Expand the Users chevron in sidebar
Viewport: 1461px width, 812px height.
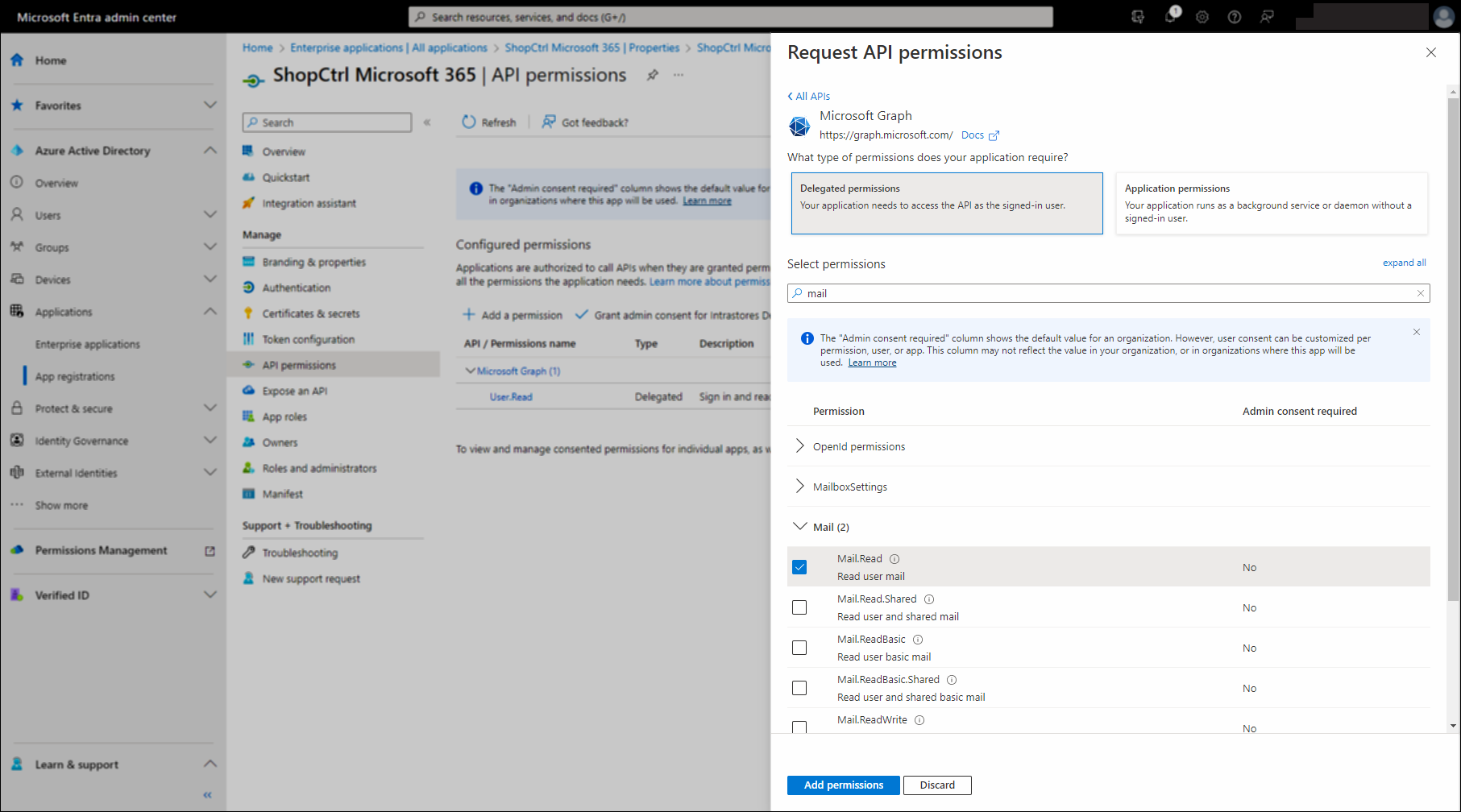pyautogui.click(x=210, y=215)
